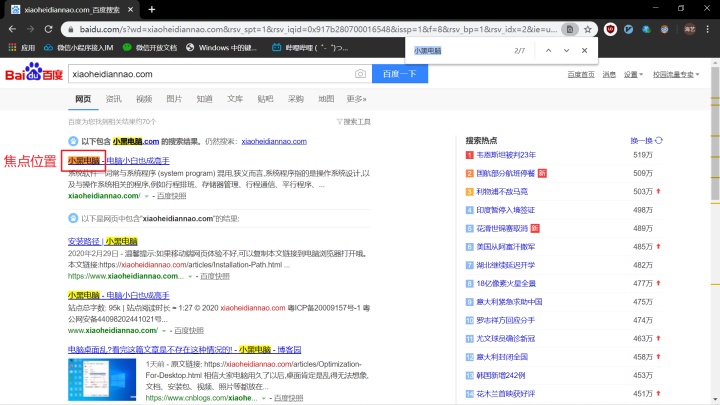720x405 pixels.
Task: Click the Baidu logo
Action: tap(34, 73)
